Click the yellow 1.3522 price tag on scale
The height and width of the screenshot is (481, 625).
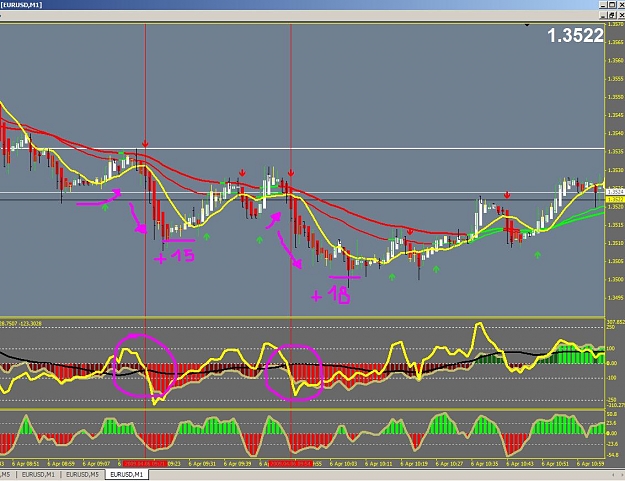[616, 199]
